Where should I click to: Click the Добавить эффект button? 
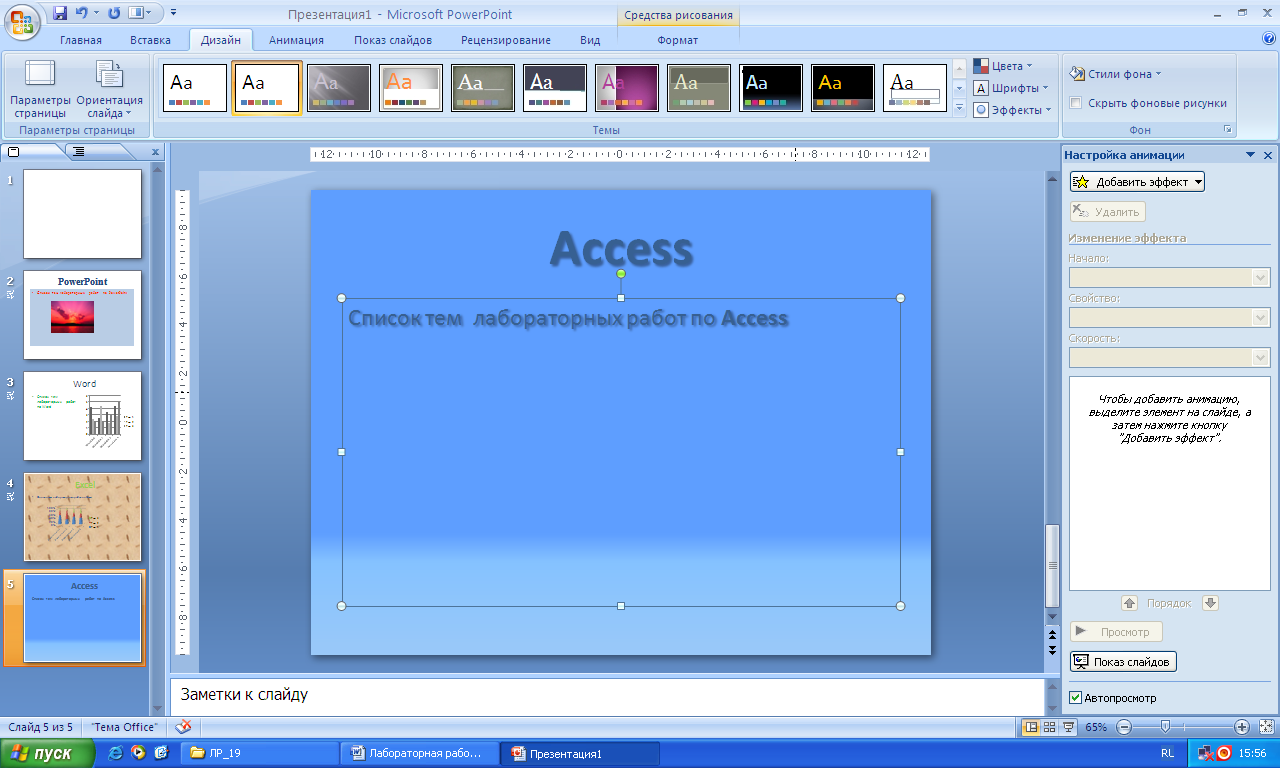[x=1137, y=182]
